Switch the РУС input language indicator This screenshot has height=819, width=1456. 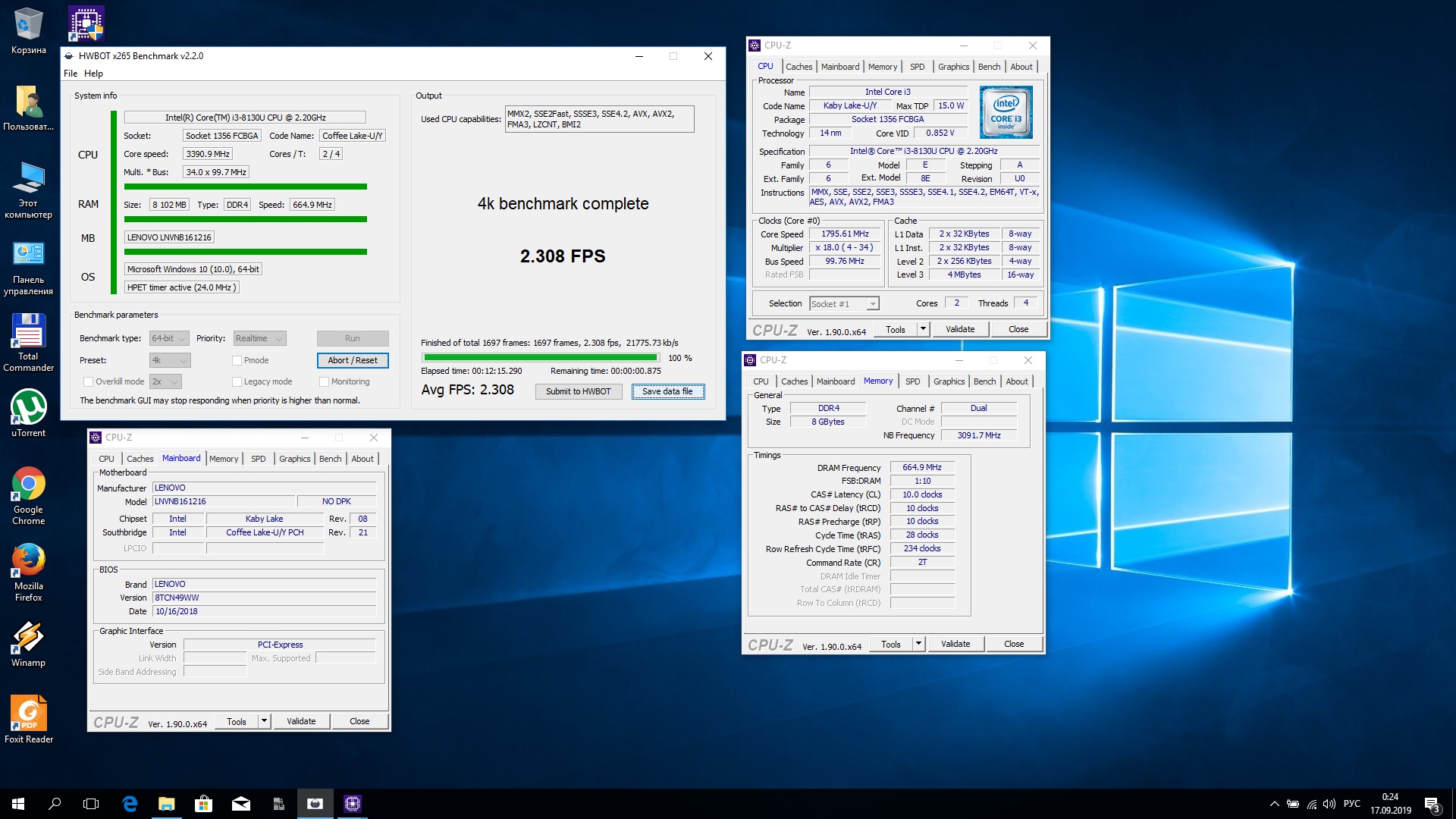1351,804
